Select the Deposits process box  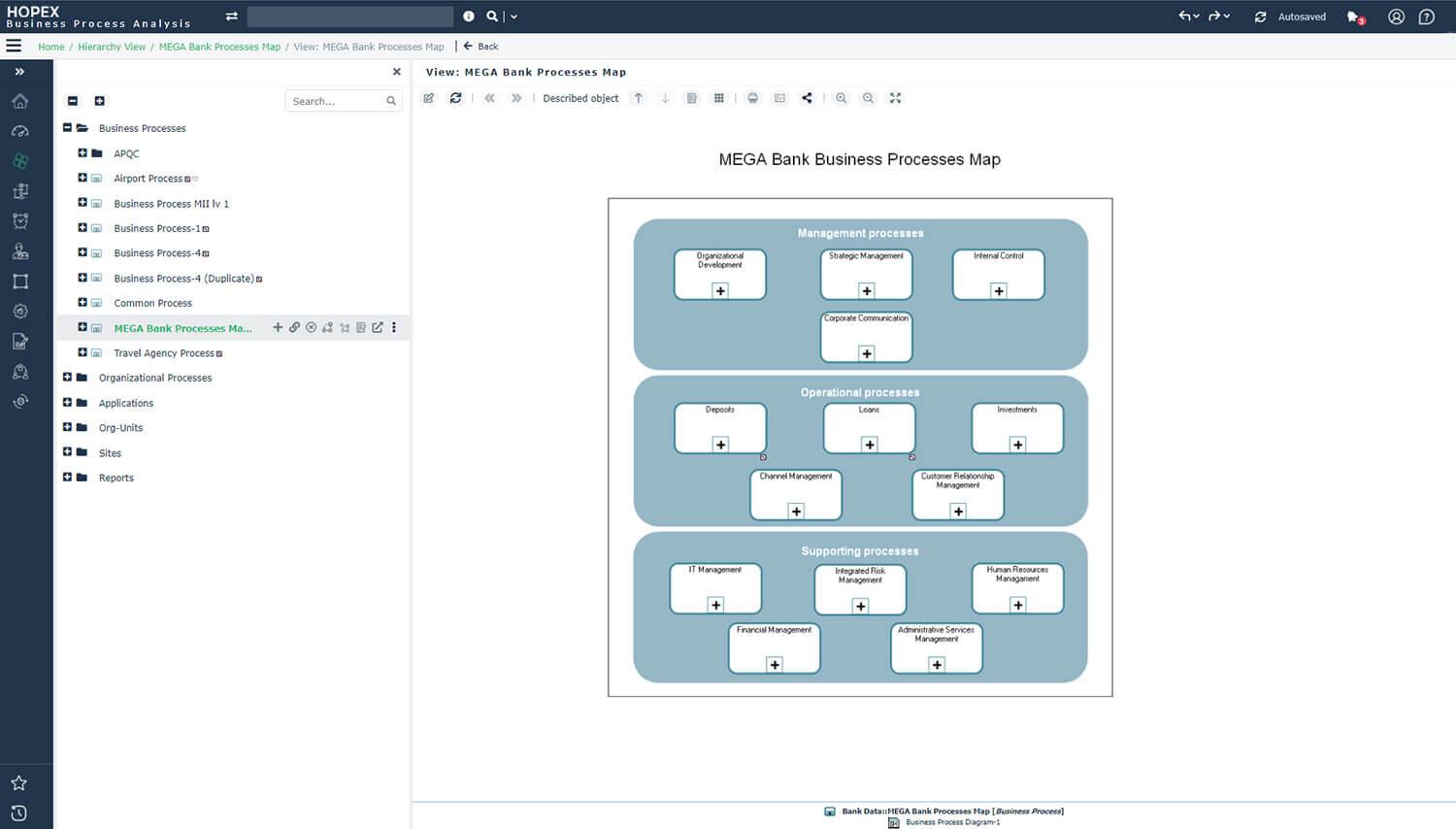720,428
